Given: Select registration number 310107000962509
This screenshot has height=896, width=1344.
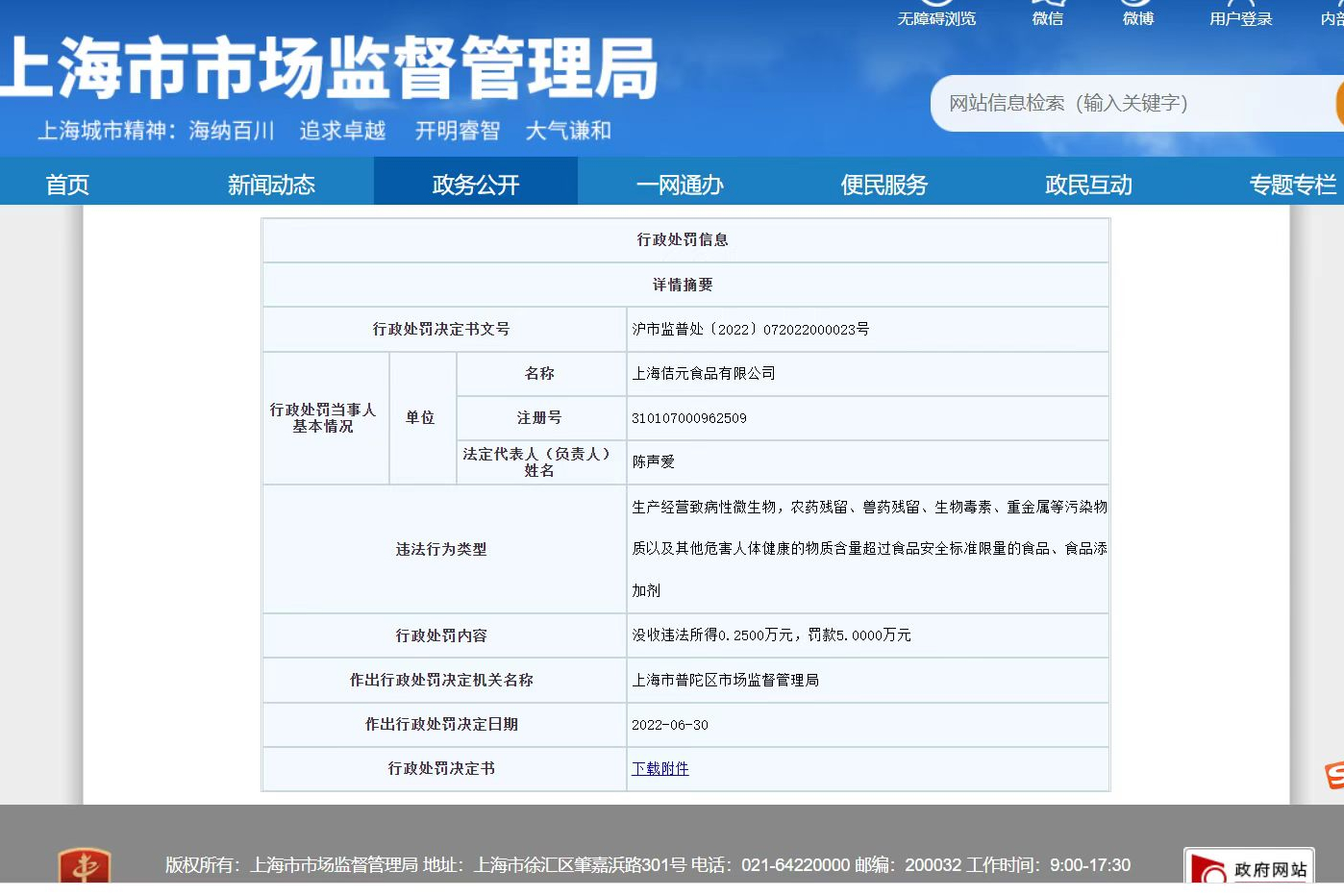Looking at the screenshot, I should pyautogui.click(x=689, y=418).
